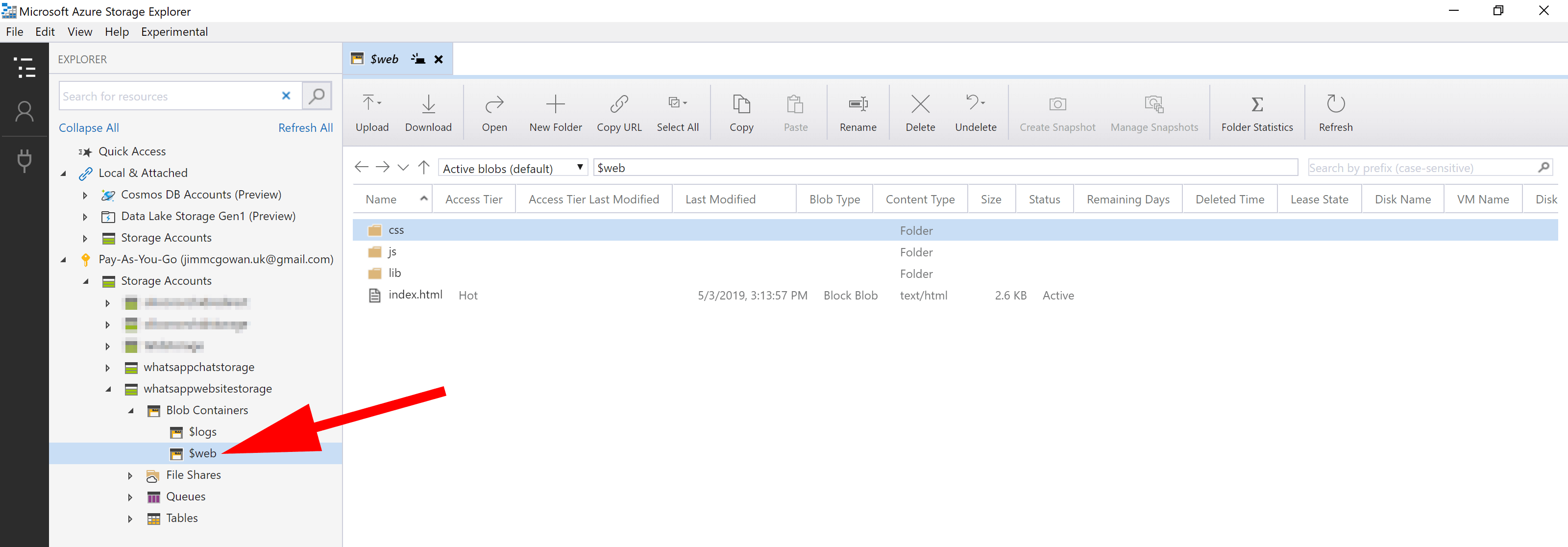Viewport: 1568px width, 547px height.
Task: Click the Connect plug icon
Action: (x=24, y=161)
